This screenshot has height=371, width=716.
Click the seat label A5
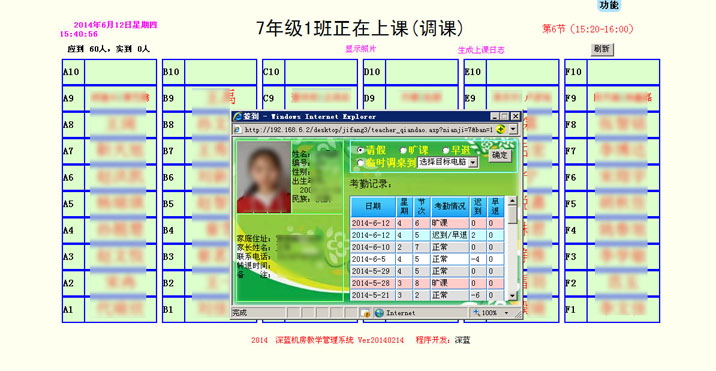tap(68, 204)
